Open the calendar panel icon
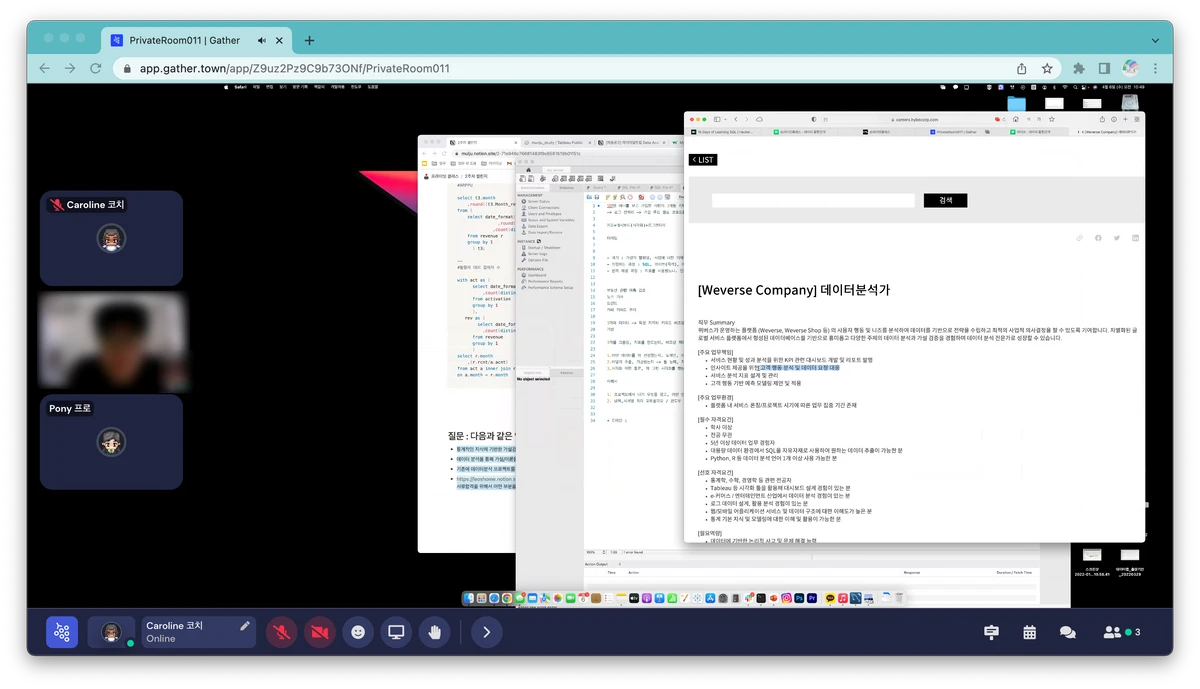Image resolution: width=1200 pixels, height=689 pixels. pos(1030,632)
